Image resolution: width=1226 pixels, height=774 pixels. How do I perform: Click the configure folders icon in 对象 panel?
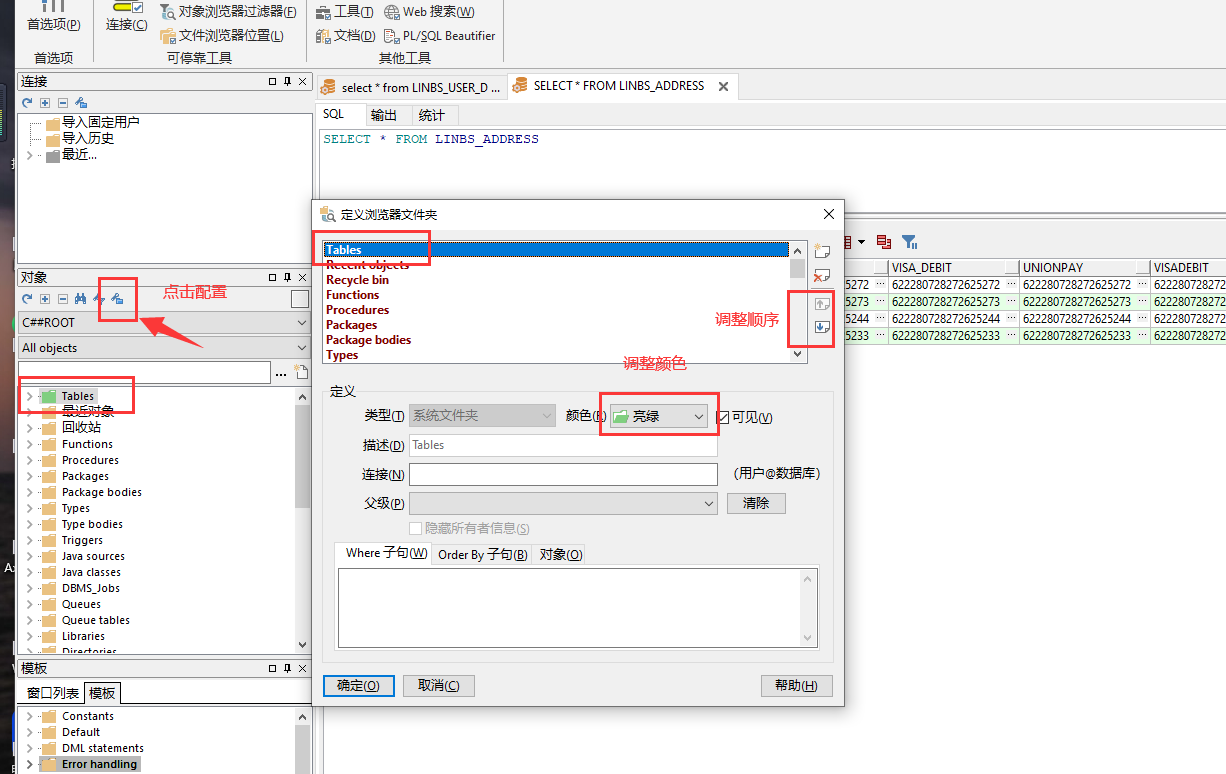(116, 298)
